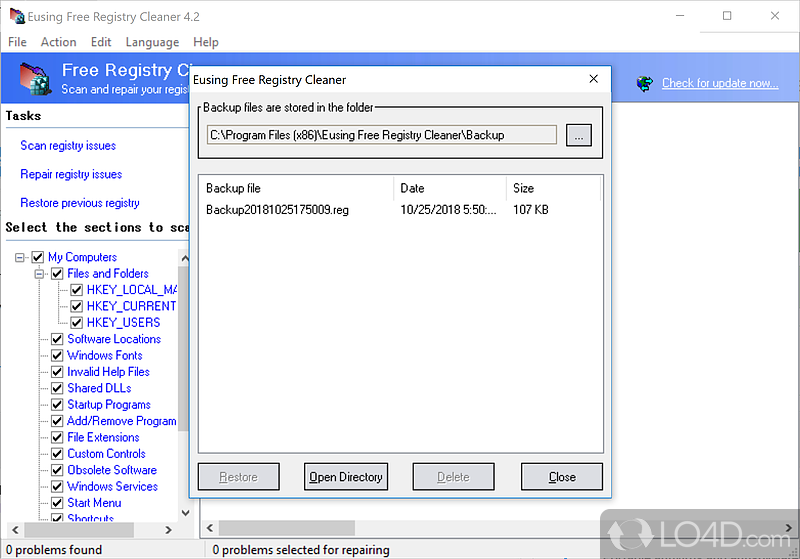
Task: Click the Close button in dialog
Action: tap(562, 477)
